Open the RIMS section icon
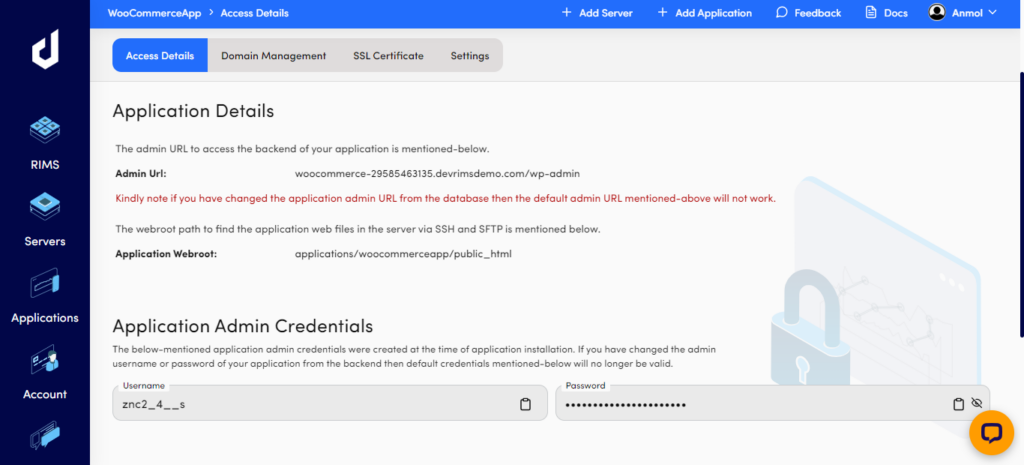The width and height of the screenshot is (1024, 465). coord(44,131)
